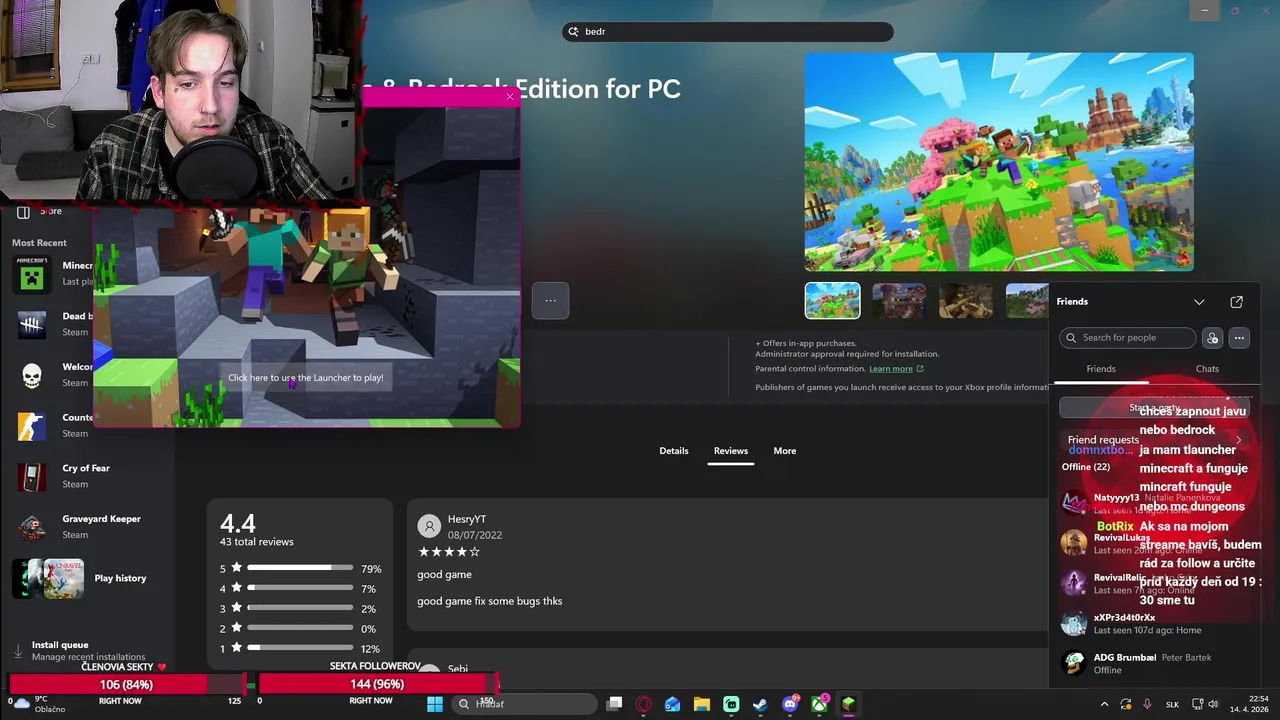Open Dead by Daylight sidebar entry

(x=52, y=324)
